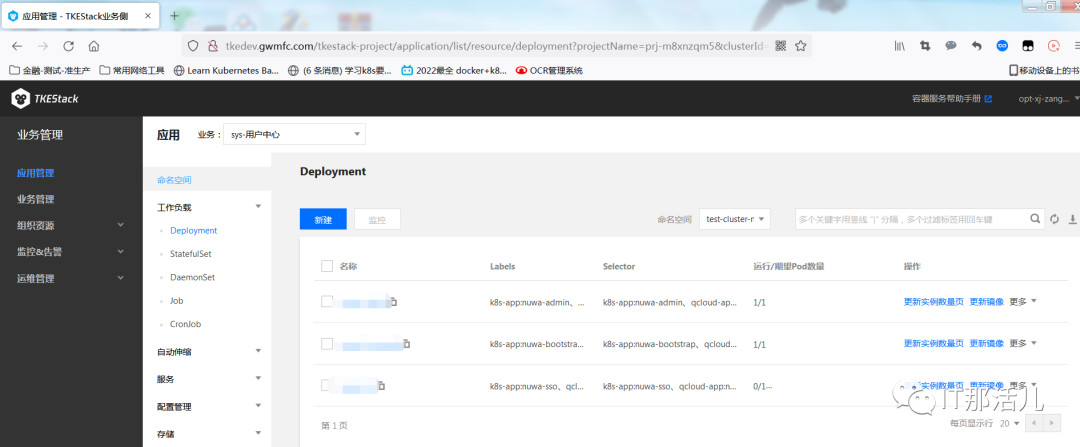Open the blue infinity extension icon
This screenshot has width=1080, height=447.
pyautogui.click(x=1002, y=46)
